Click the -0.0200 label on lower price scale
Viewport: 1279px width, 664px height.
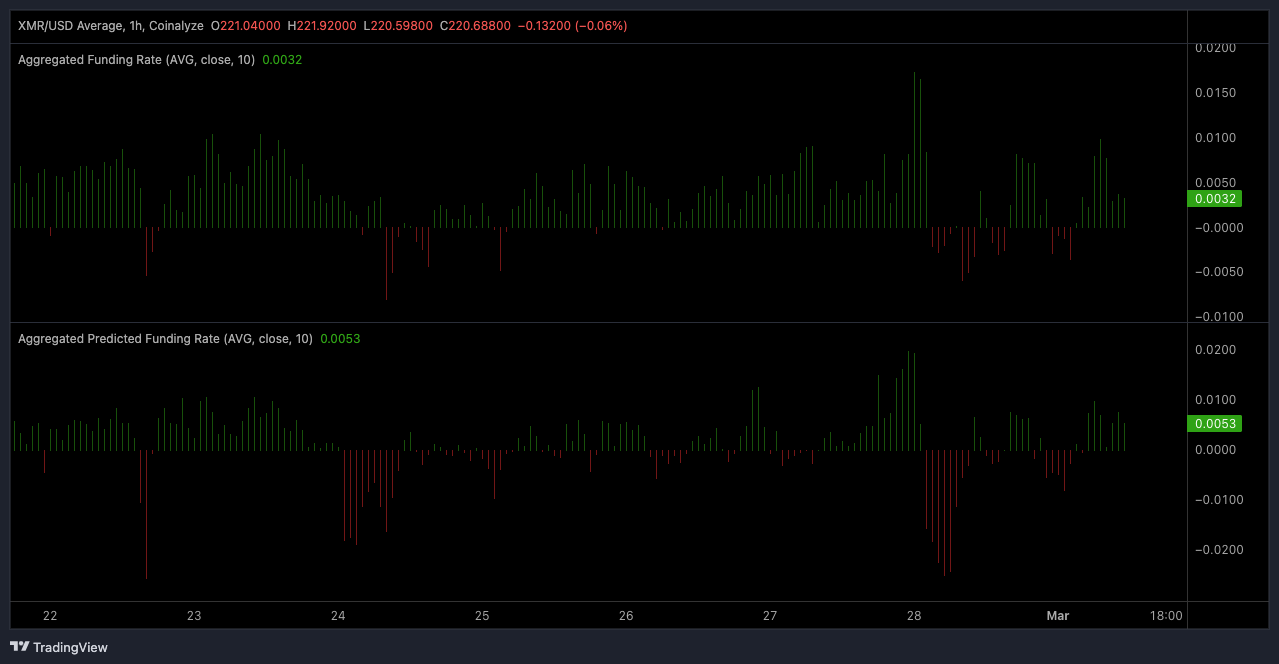pos(1214,550)
